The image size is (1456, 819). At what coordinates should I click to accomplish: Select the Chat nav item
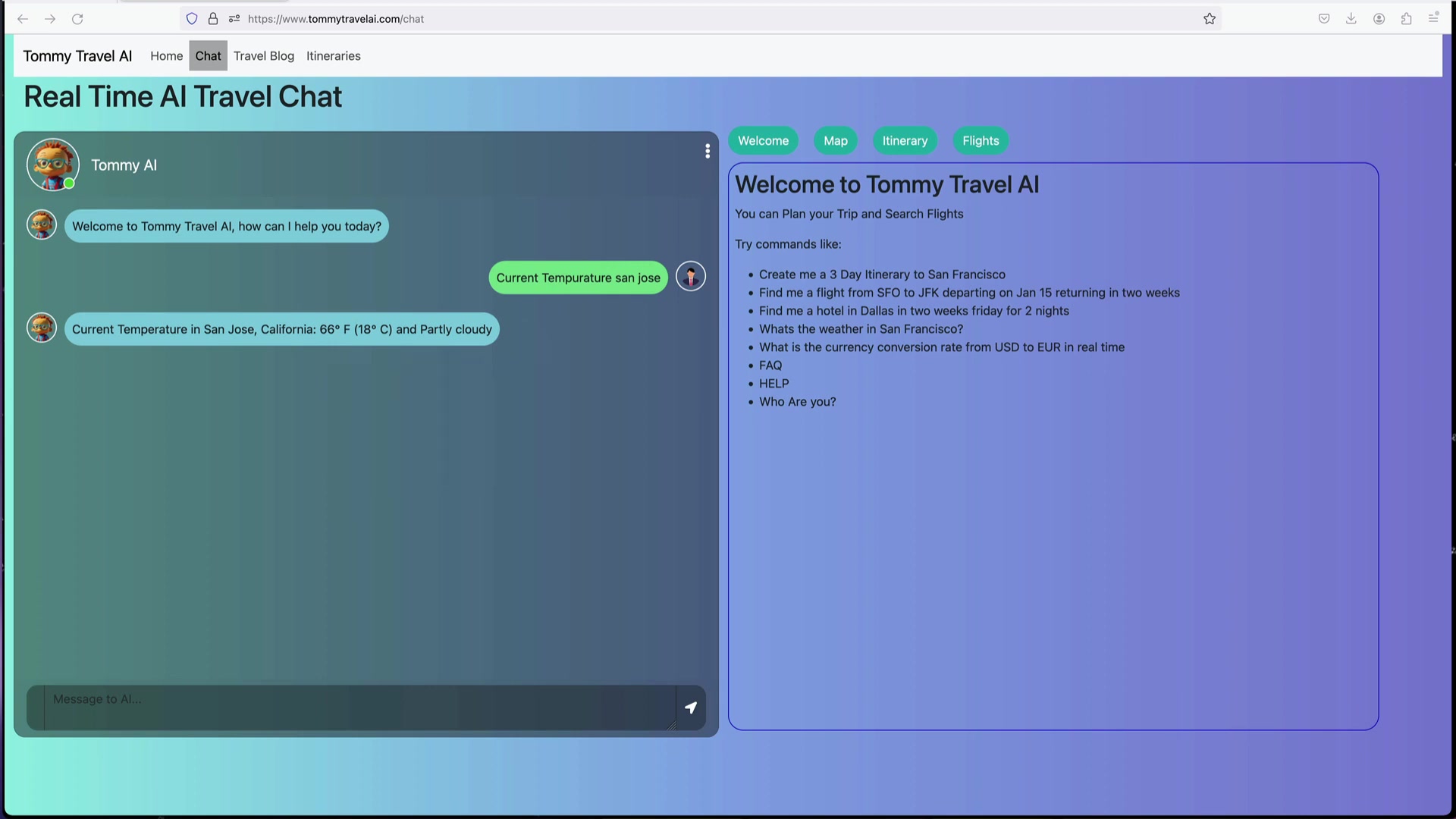coord(209,56)
